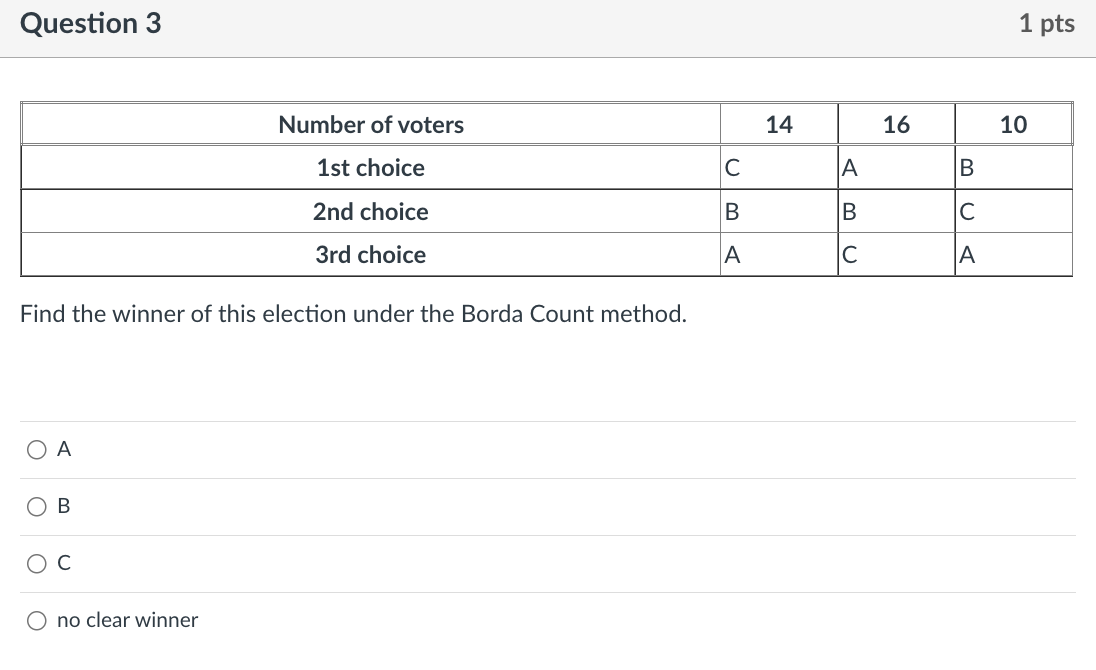
Task: Click the middle column's 2nd choice B
Action: click(x=847, y=211)
